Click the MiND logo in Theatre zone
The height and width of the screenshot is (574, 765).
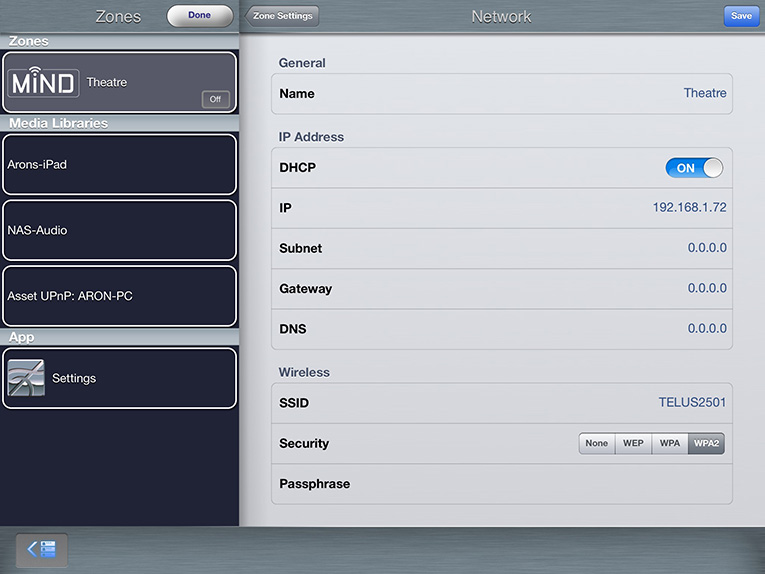43,82
